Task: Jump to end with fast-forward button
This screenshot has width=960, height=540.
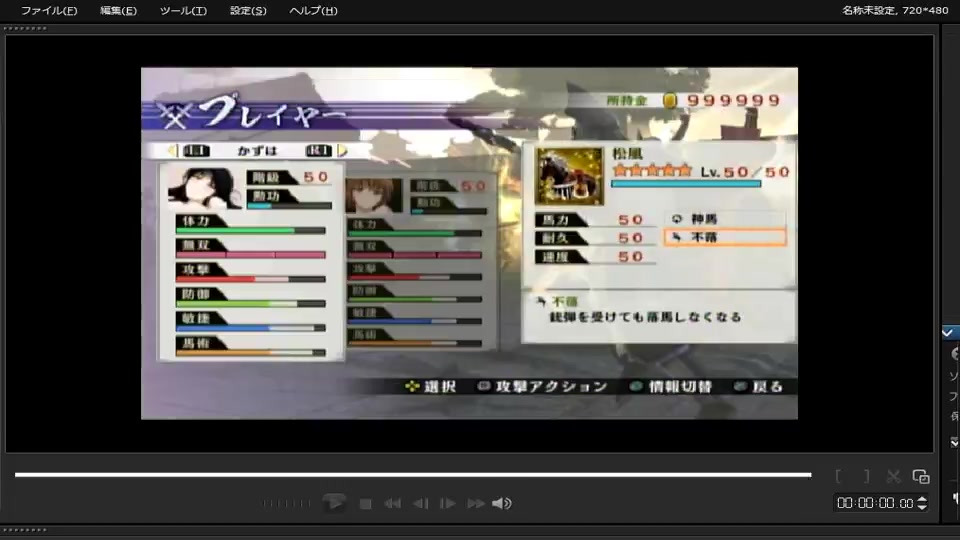Action: point(476,503)
